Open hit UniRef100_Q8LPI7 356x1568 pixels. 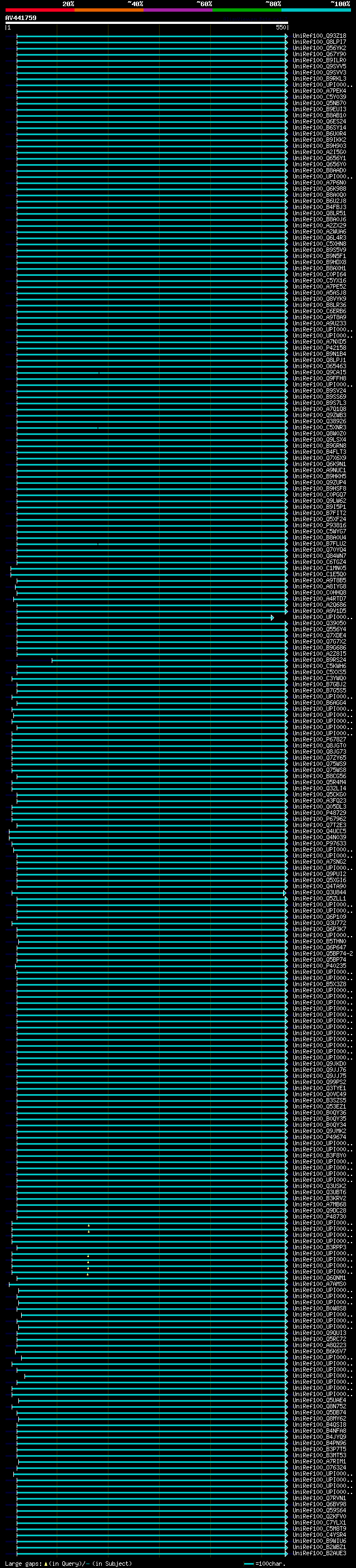pyautogui.click(x=319, y=42)
